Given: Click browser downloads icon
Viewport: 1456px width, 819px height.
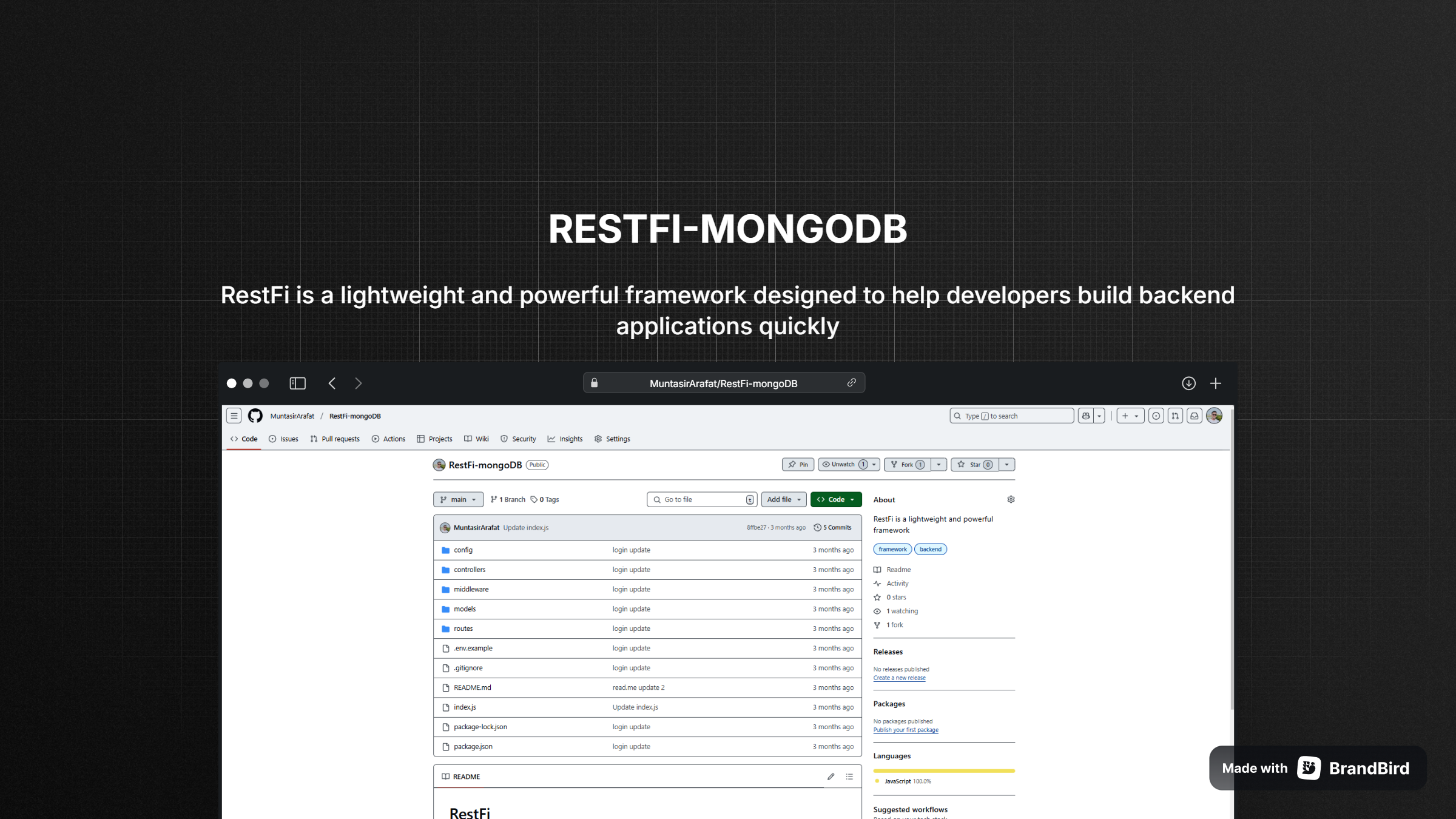Looking at the screenshot, I should 1188,383.
